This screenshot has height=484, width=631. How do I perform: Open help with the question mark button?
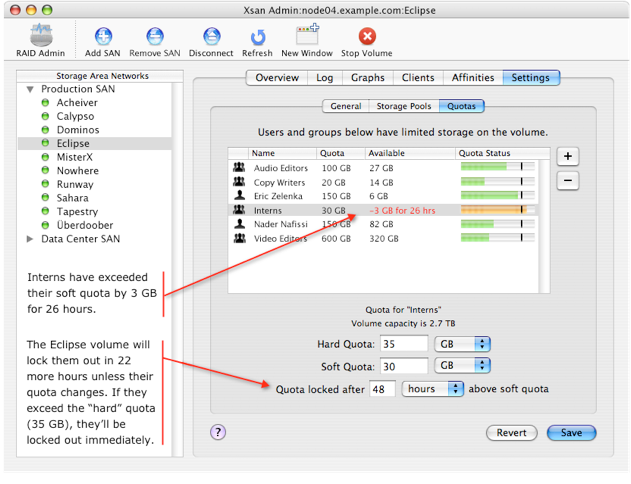point(218,432)
